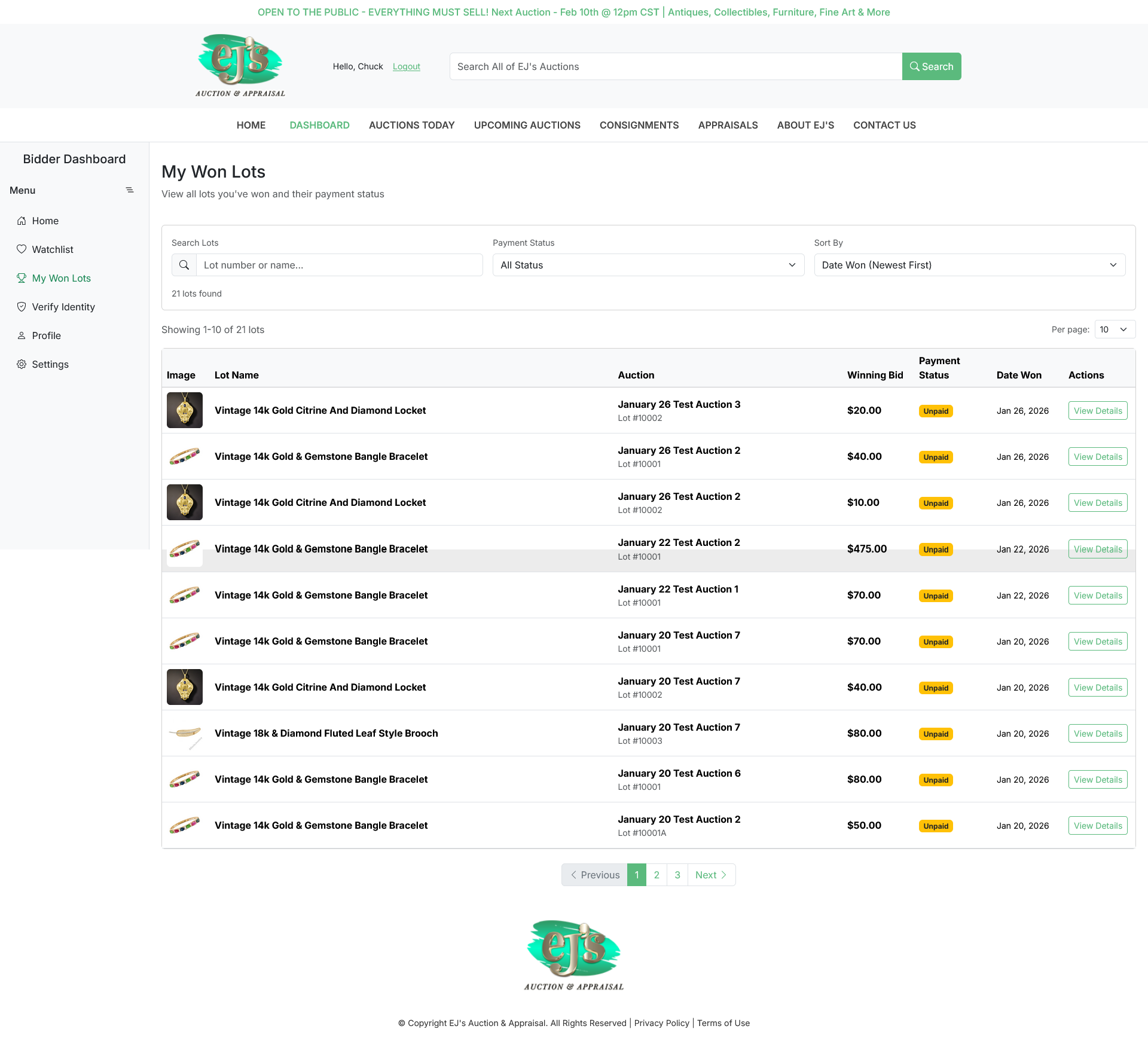Collapse the sidebar menu toggle icon
This screenshot has width=1148, height=1038.
pos(129,190)
